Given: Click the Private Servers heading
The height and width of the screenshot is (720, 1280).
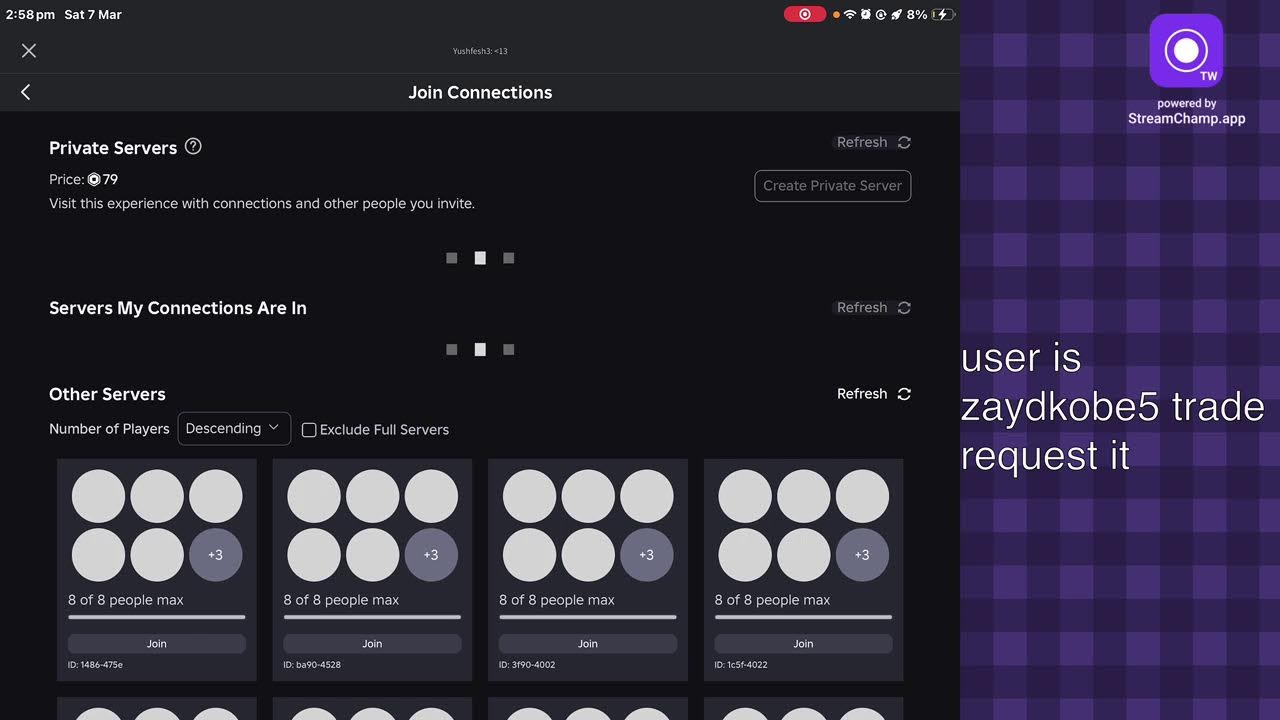Looking at the screenshot, I should [113, 148].
